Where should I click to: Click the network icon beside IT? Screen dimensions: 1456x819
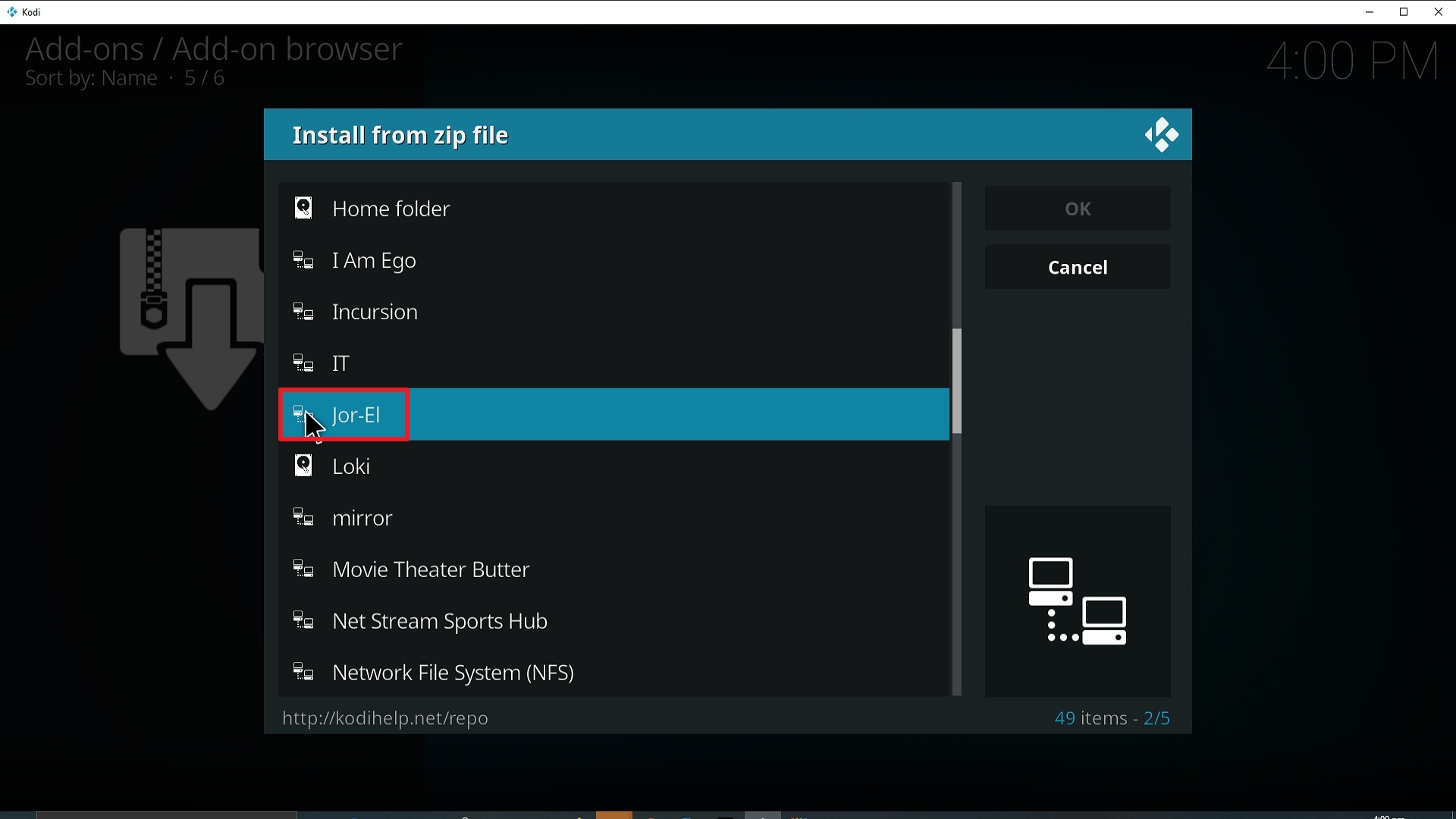click(303, 364)
